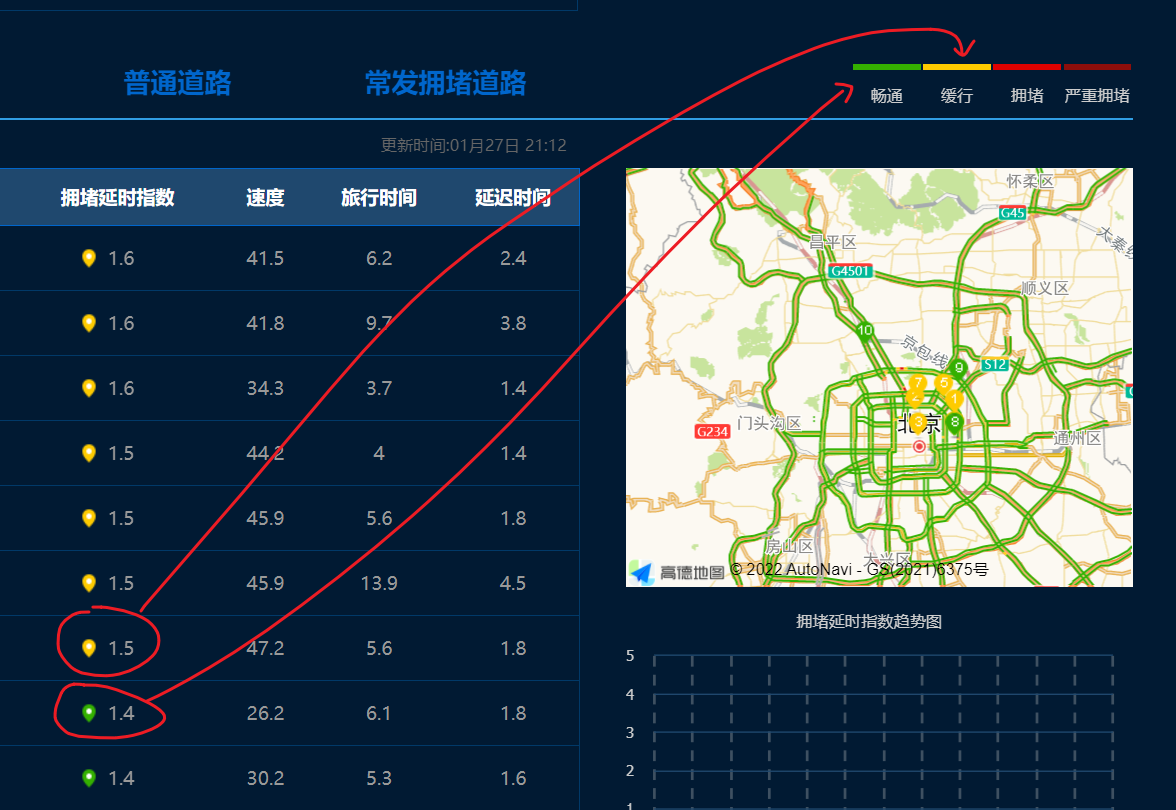The width and height of the screenshot is (1176, 810).
Task: Click the green 畅通 legend color bar
Action: tap(886, 67)
